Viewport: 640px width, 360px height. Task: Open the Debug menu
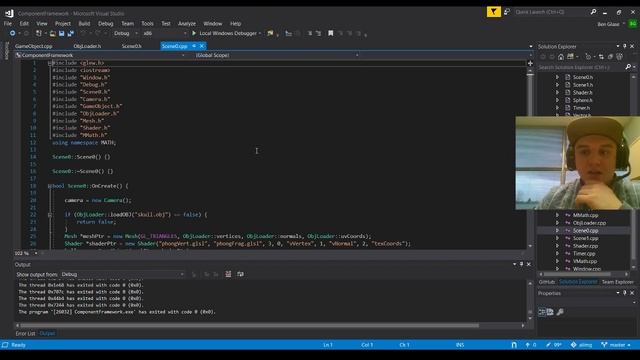point(105,24)
